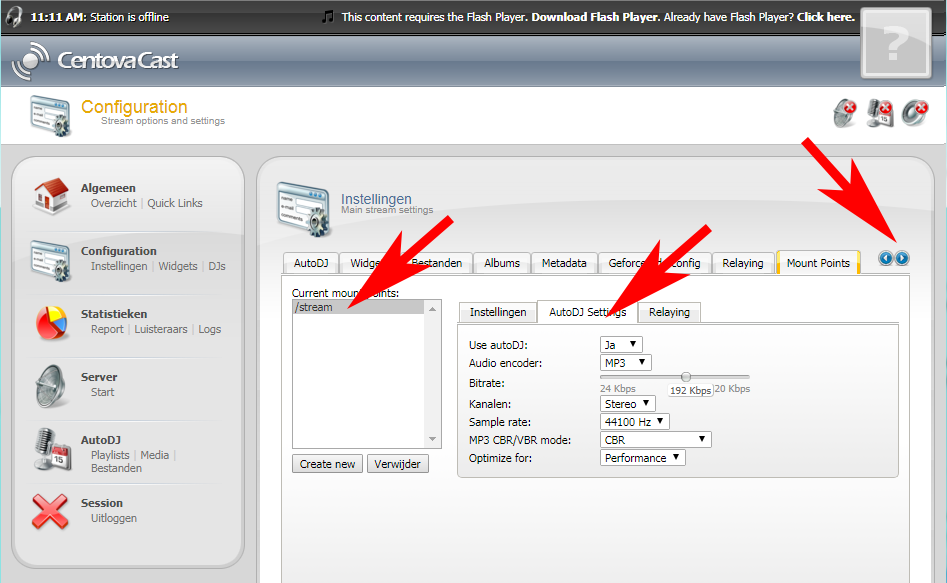The image size is (947, 583).
Task: Click scroll up arrow in mount list
Action: 432,309
